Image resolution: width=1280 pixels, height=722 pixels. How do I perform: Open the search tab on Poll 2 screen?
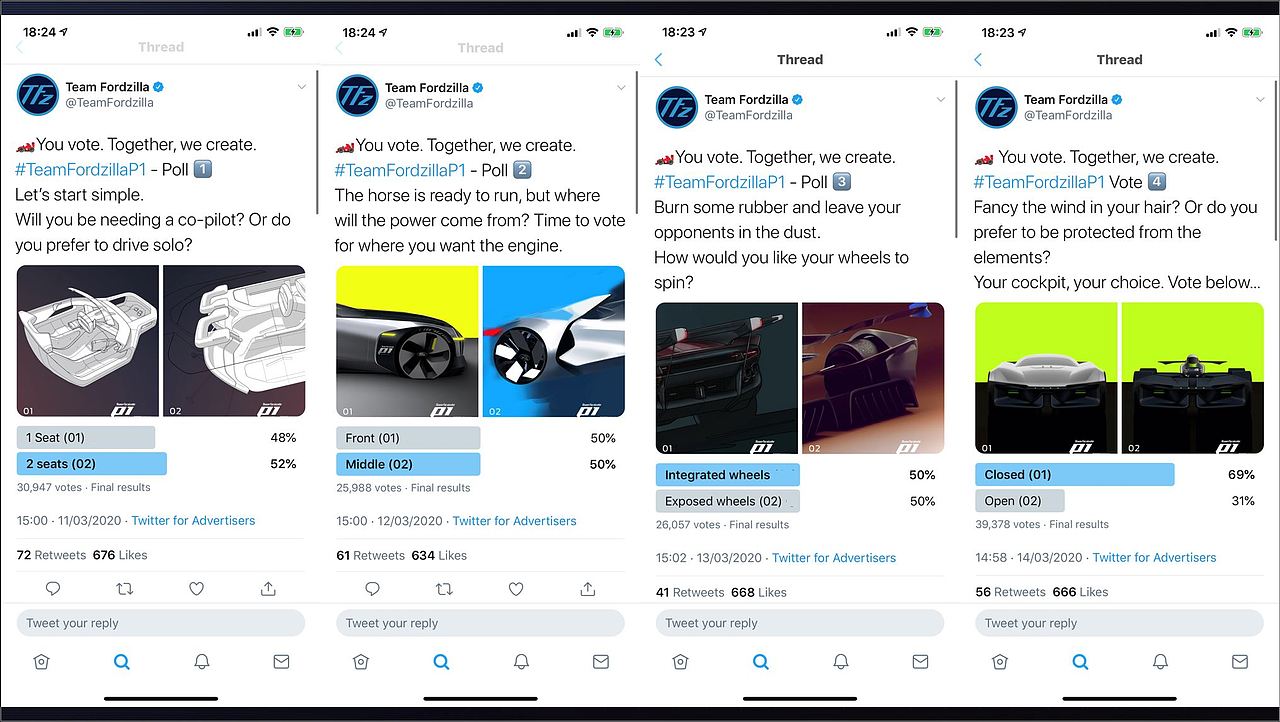coord(441,662)
